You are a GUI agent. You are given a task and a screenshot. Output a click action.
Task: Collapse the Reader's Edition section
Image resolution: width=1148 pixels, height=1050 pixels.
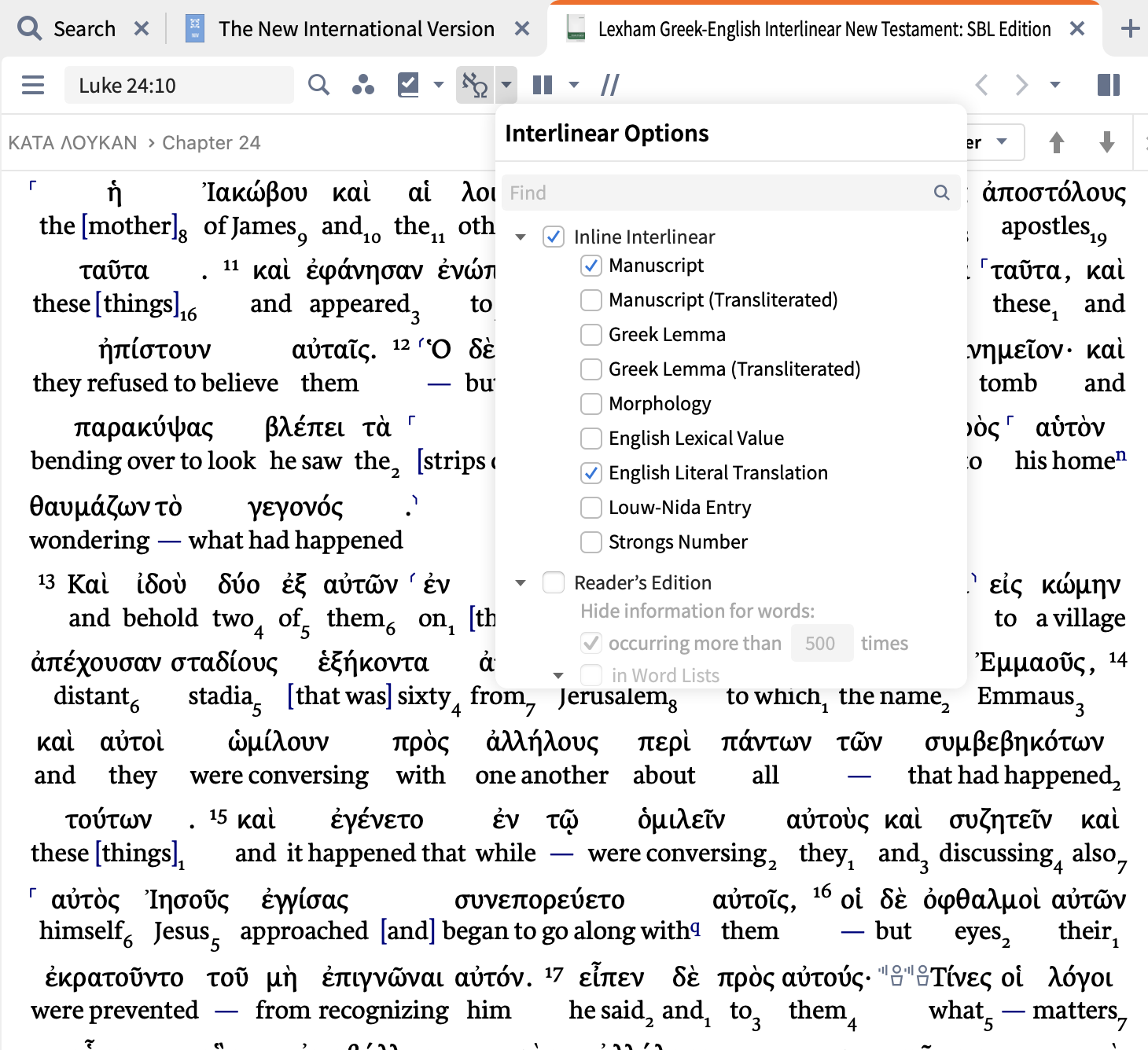point(520,582)
